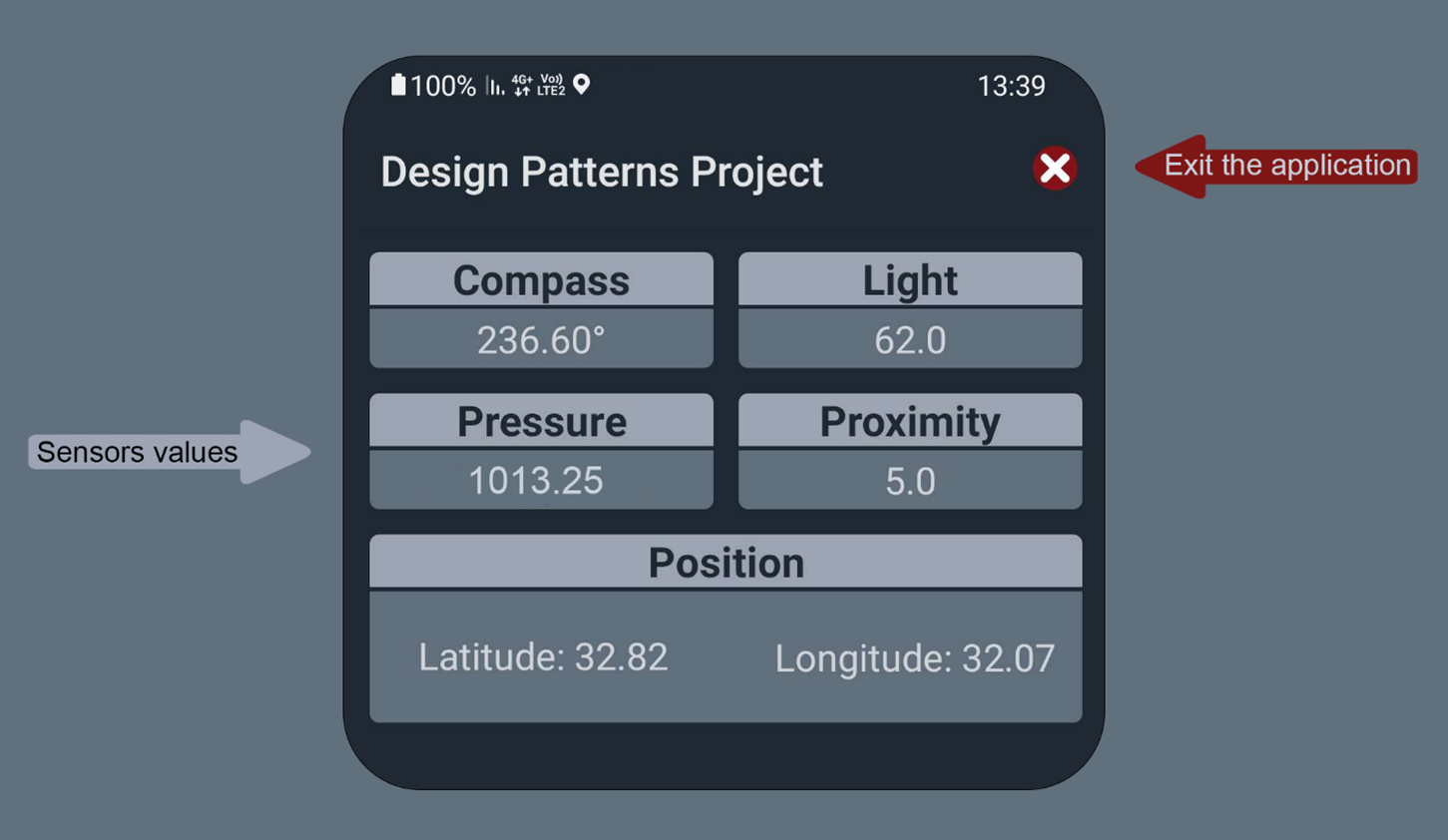Expand the Position panel

click(725, 562)
